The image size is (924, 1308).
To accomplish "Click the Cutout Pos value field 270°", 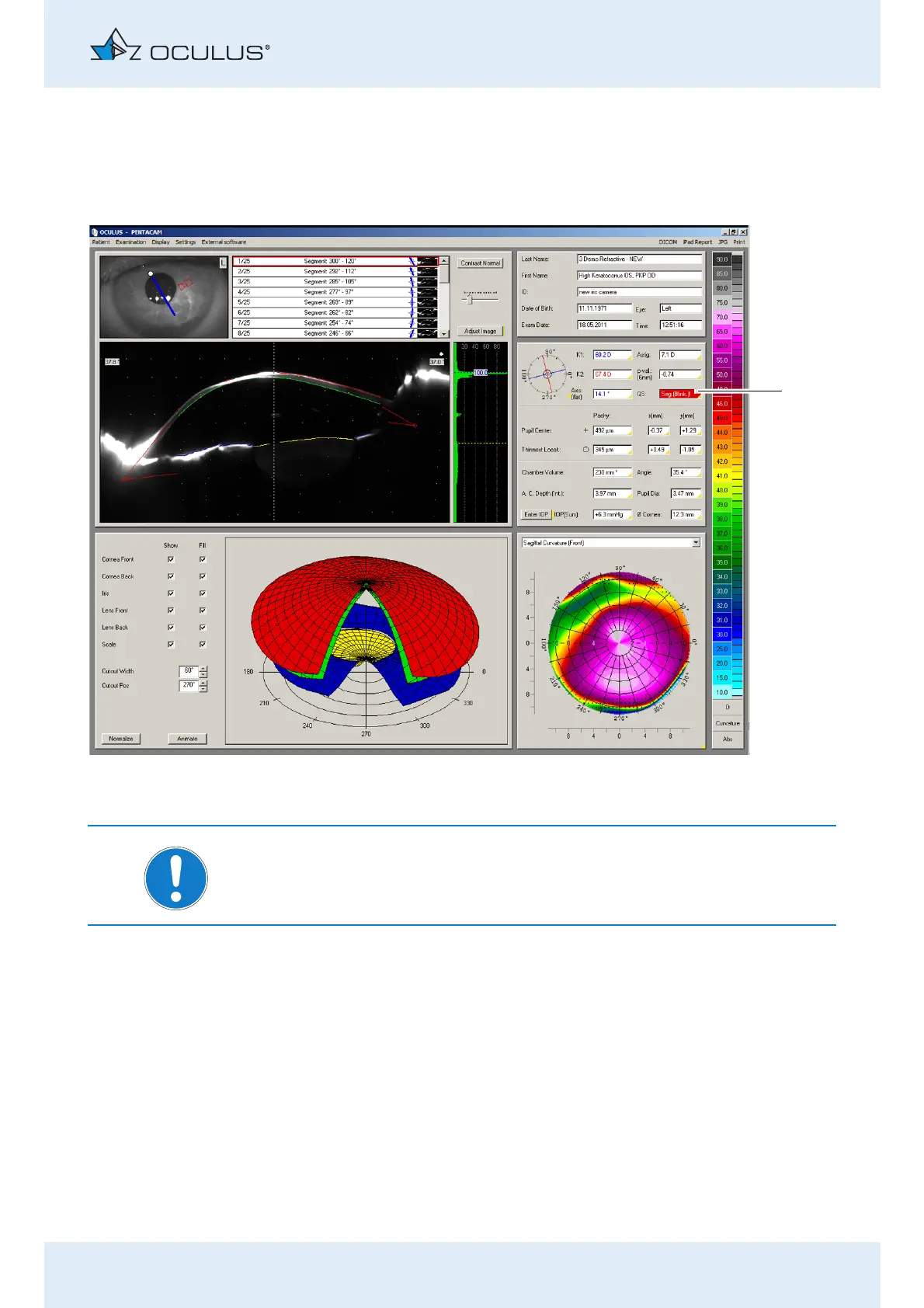I will click(x=189, y=686).
